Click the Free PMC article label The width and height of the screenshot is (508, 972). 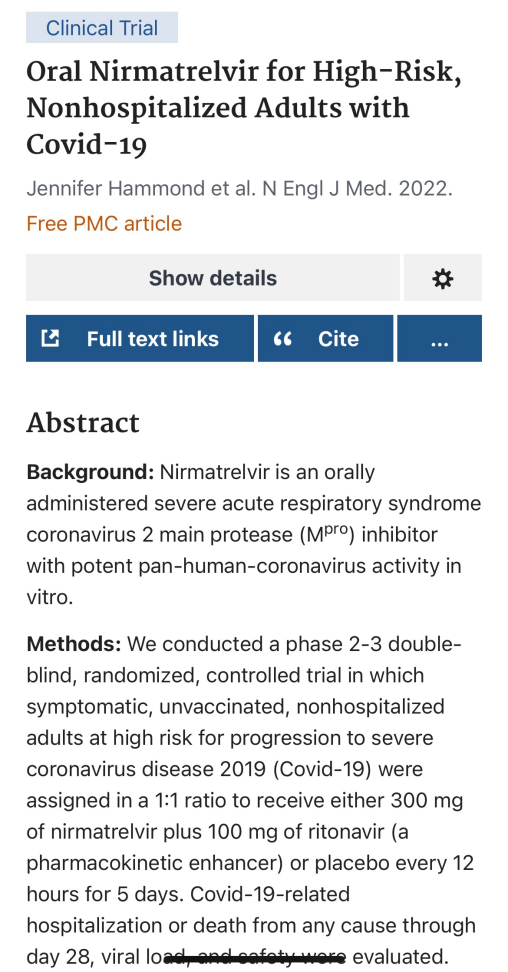pyautogui.click(x=104, y=223)
